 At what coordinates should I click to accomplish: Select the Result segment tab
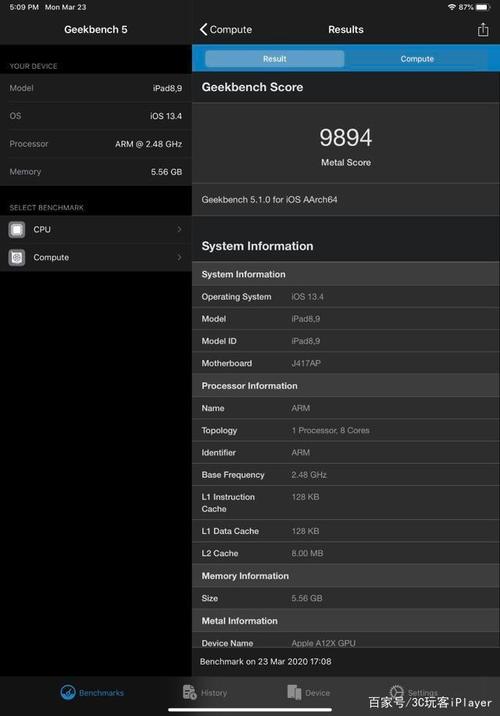274,59
